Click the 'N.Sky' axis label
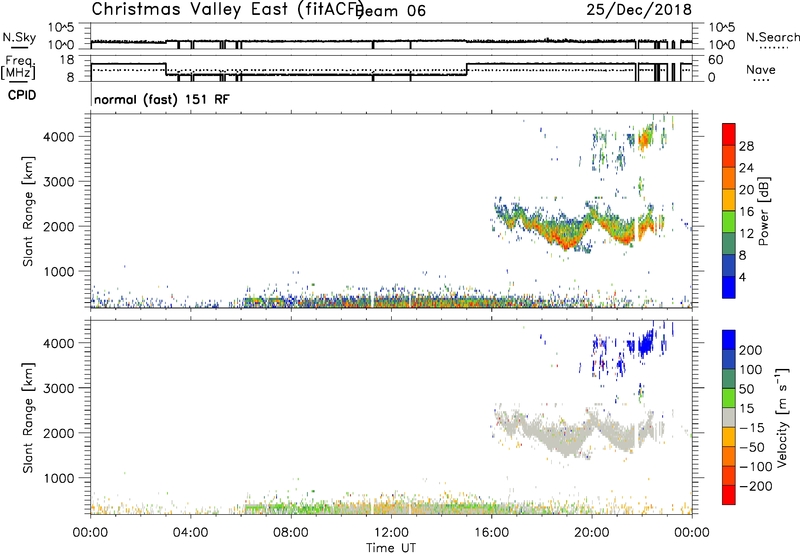Image resolution: width=800 pixels, height=554 pixels. tap(19, 37)
